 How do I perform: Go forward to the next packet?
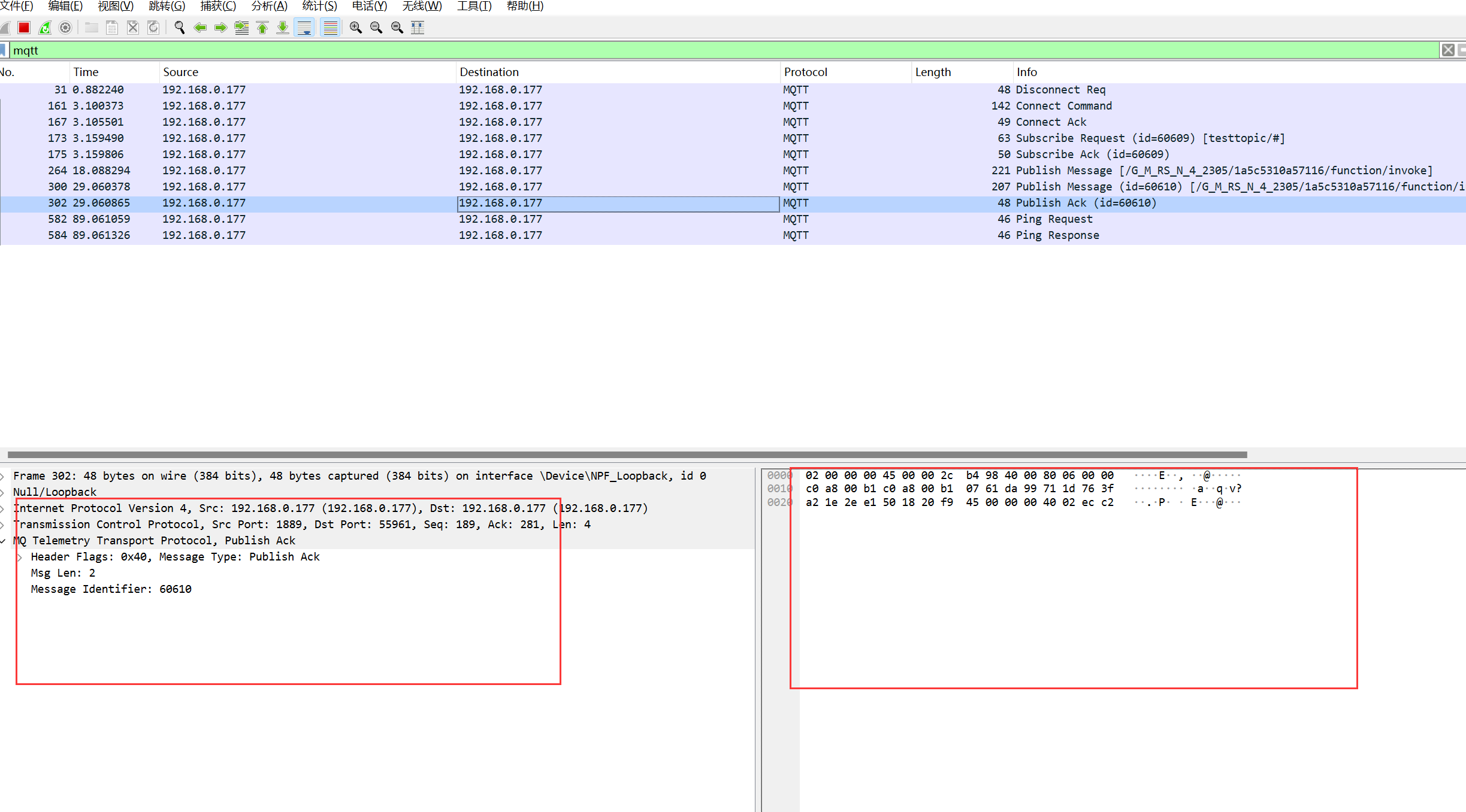click(220, 28)
